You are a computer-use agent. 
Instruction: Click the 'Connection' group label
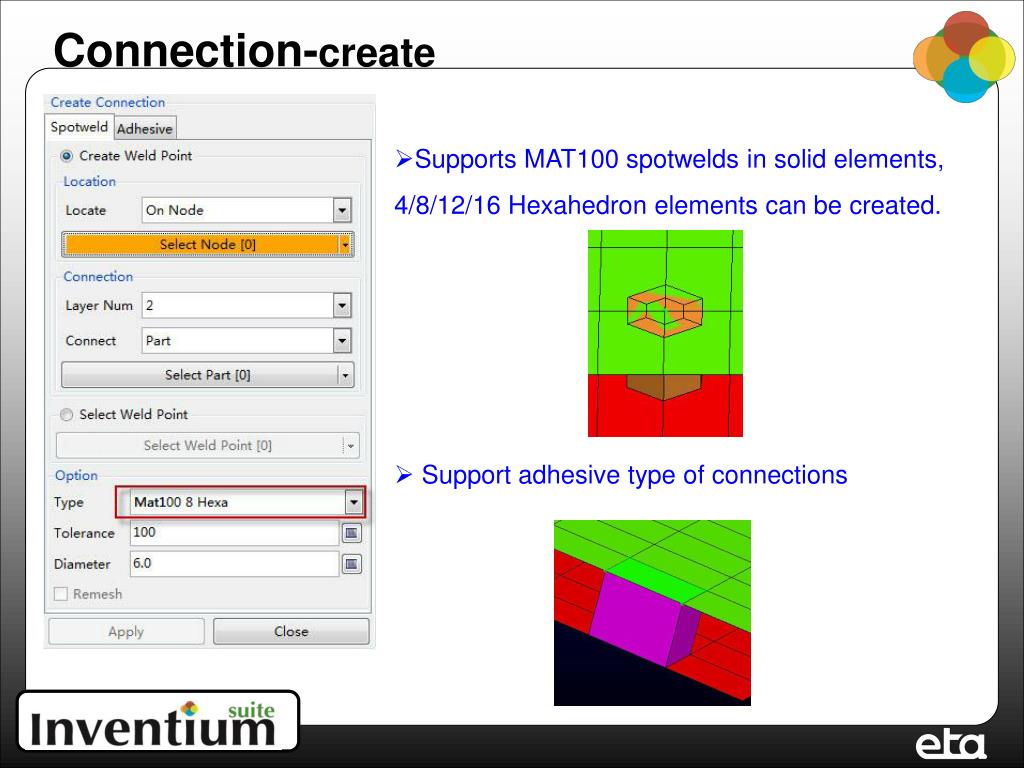98,277
